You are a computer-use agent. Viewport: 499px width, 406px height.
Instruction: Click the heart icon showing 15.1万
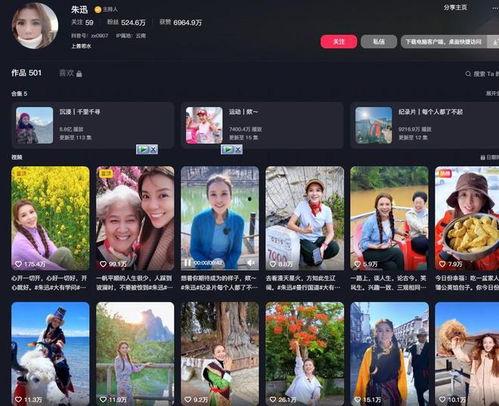[x=357, y=399]
